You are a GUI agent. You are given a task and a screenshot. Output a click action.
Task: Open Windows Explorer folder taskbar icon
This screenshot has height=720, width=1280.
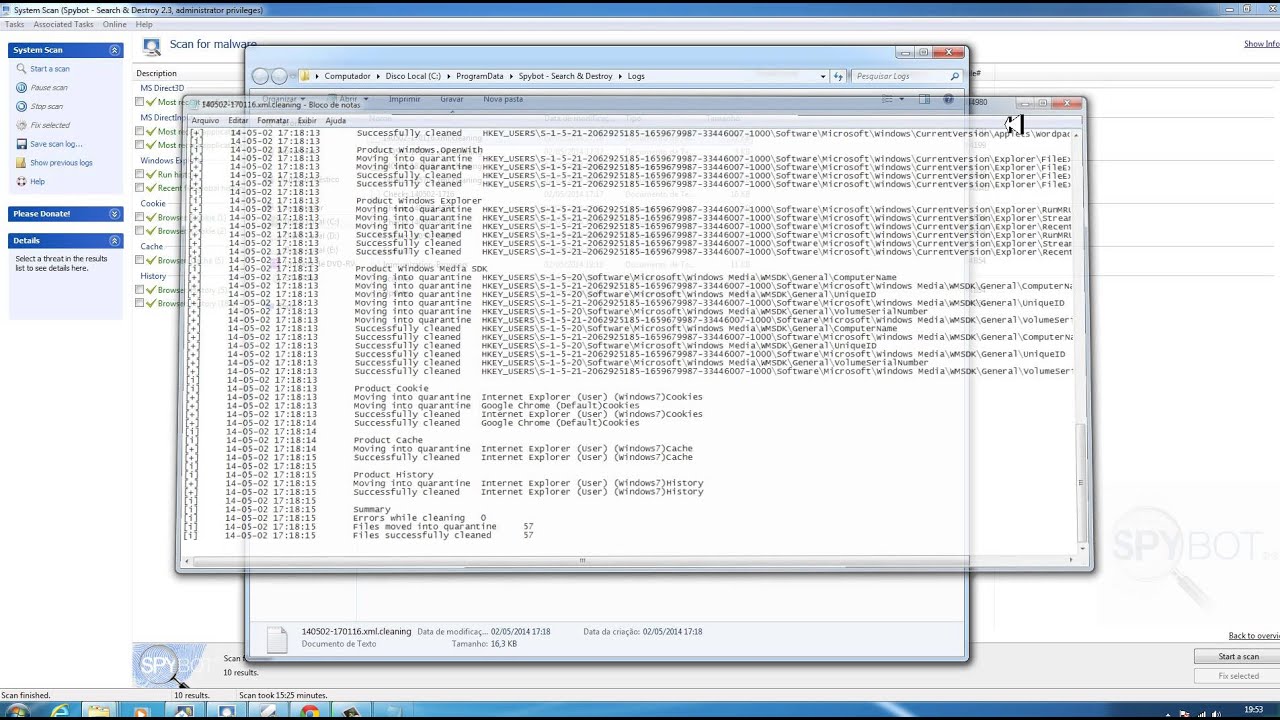point(98,711)
